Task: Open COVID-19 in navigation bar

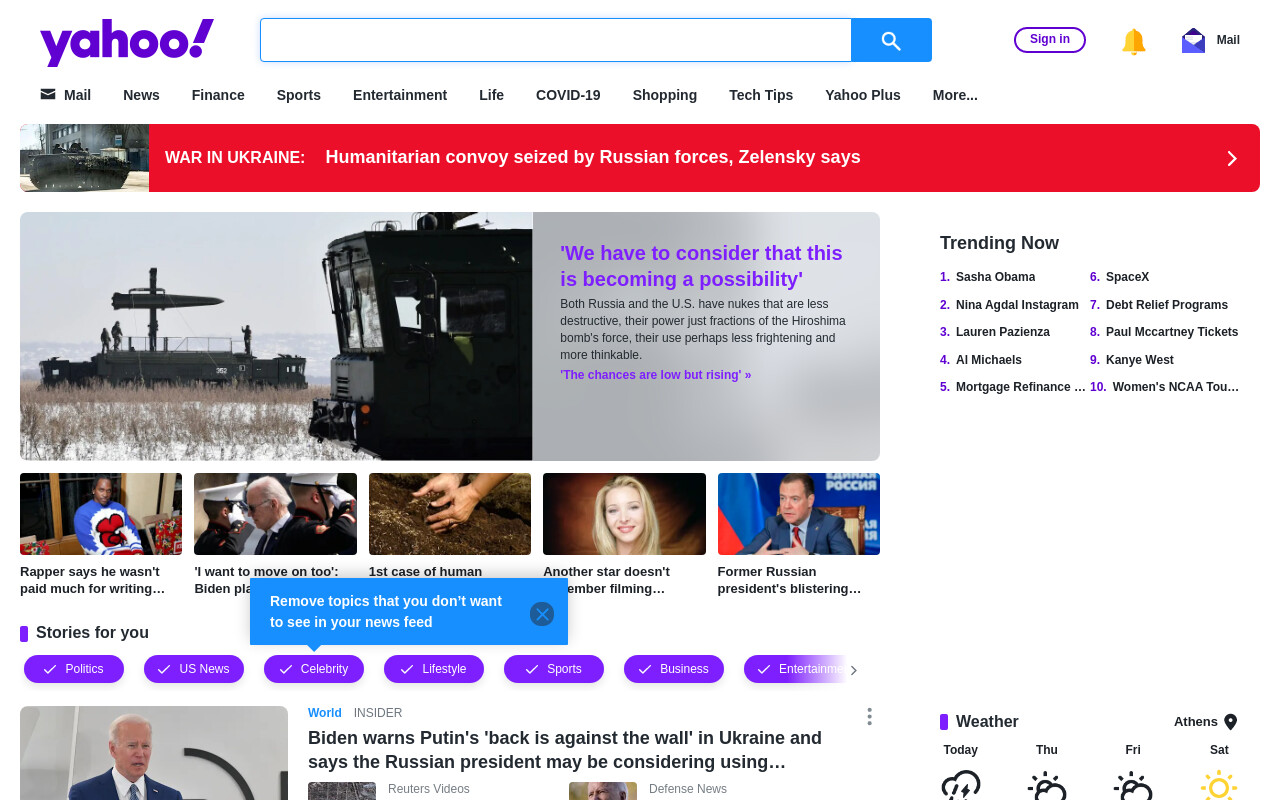Action: pos(568,95)
